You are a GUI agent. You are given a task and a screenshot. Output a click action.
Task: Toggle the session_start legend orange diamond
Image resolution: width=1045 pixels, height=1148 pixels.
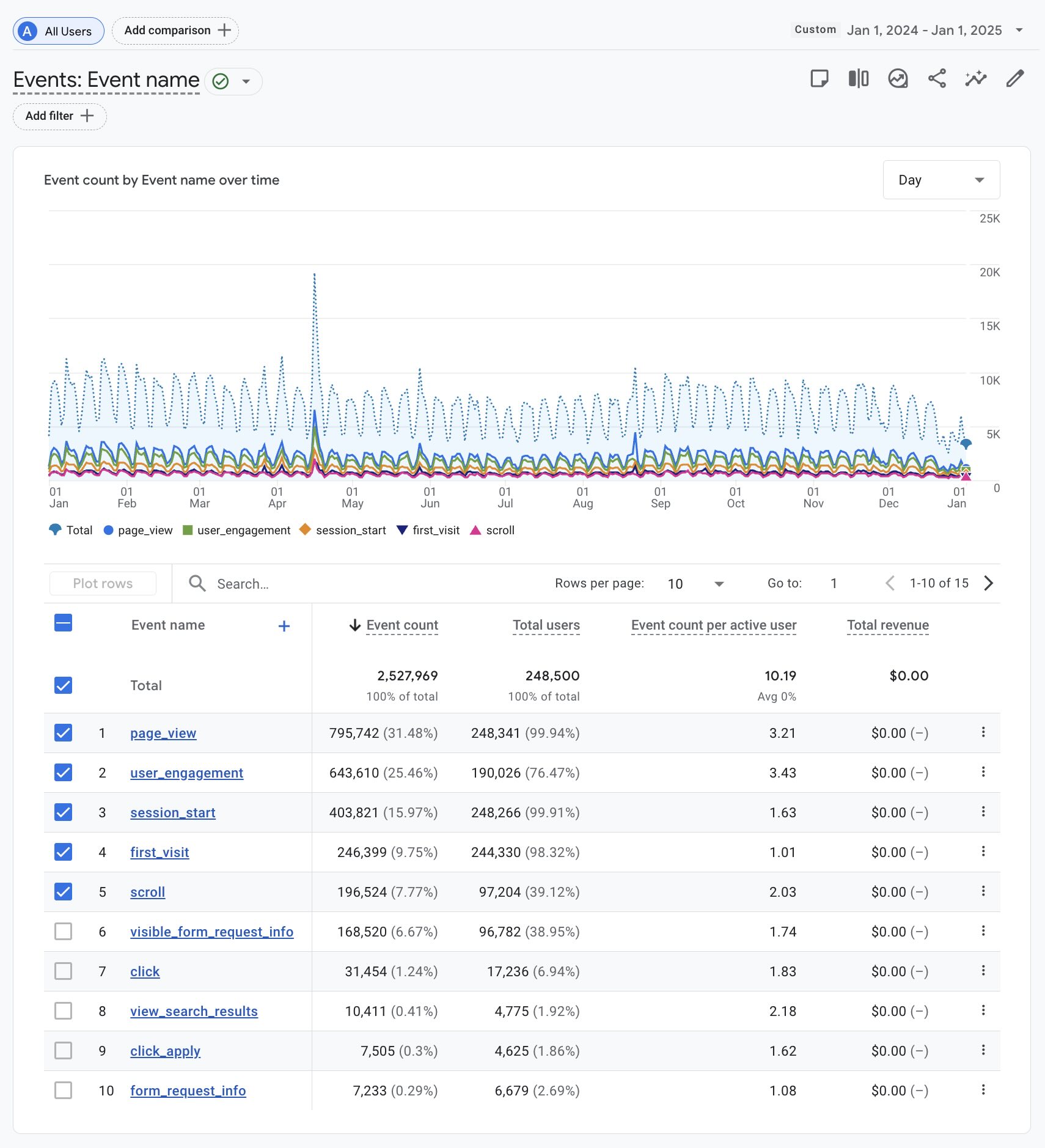point(306,529)
